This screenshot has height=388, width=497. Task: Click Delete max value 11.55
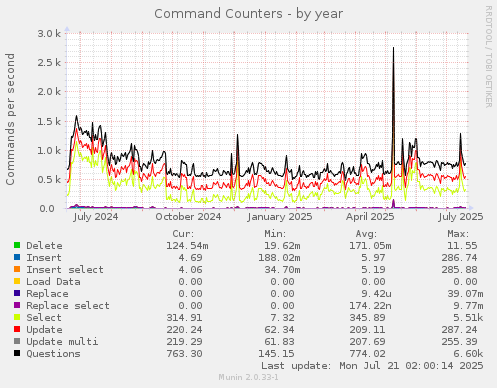tap(462, 246)
